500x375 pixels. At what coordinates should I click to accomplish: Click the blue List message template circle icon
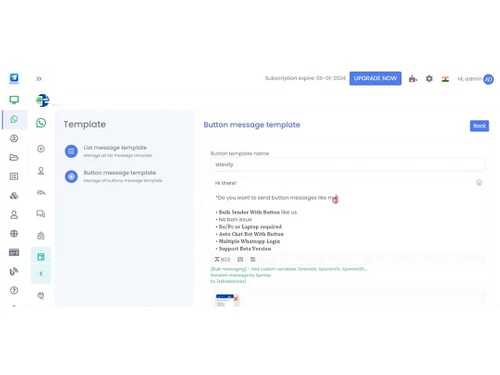(x=71, y=151)
